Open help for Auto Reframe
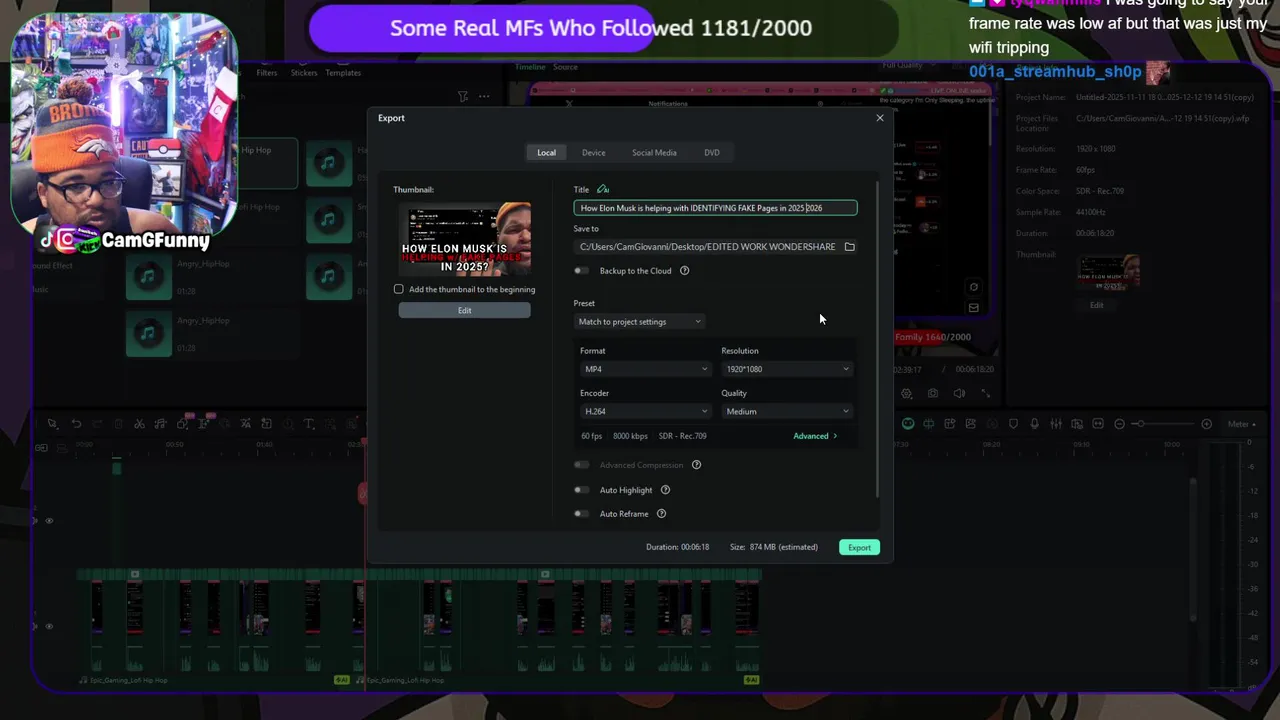Image resolution: width=1280 pixels, height=720 pixels. pos(662,514)
